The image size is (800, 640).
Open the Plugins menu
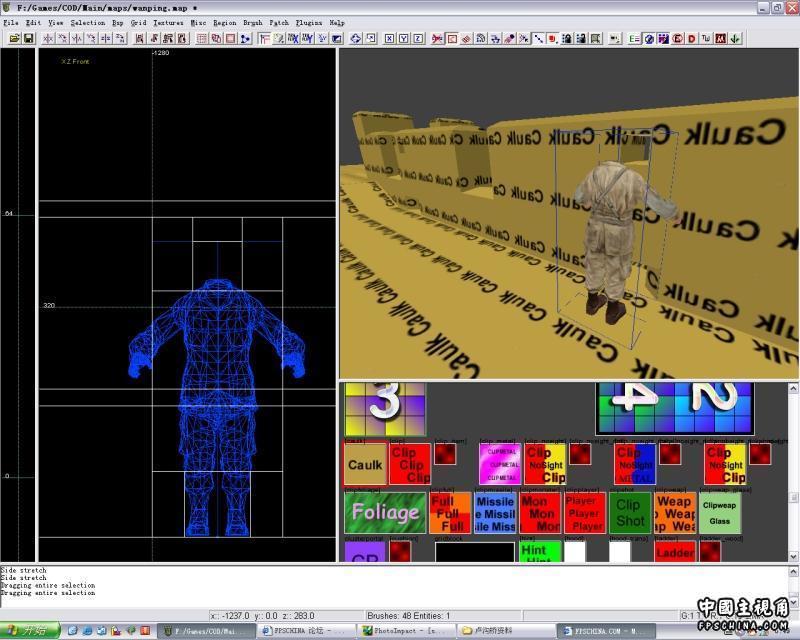(309, 22)
